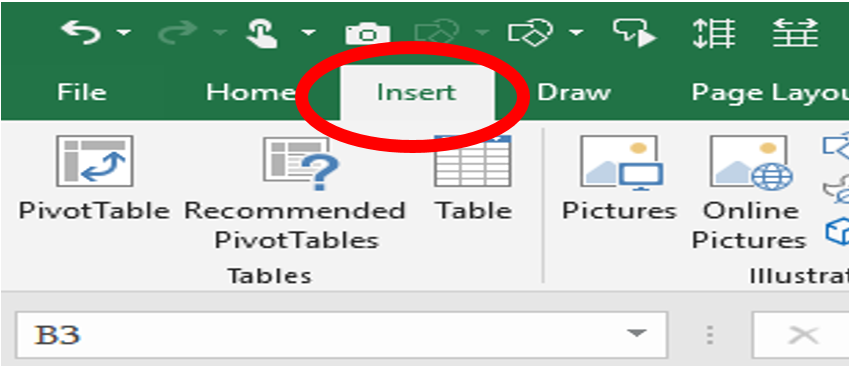Switch to the Draw tab
The height and width of the screenshot is (366, 850).
tap(574, 93)
